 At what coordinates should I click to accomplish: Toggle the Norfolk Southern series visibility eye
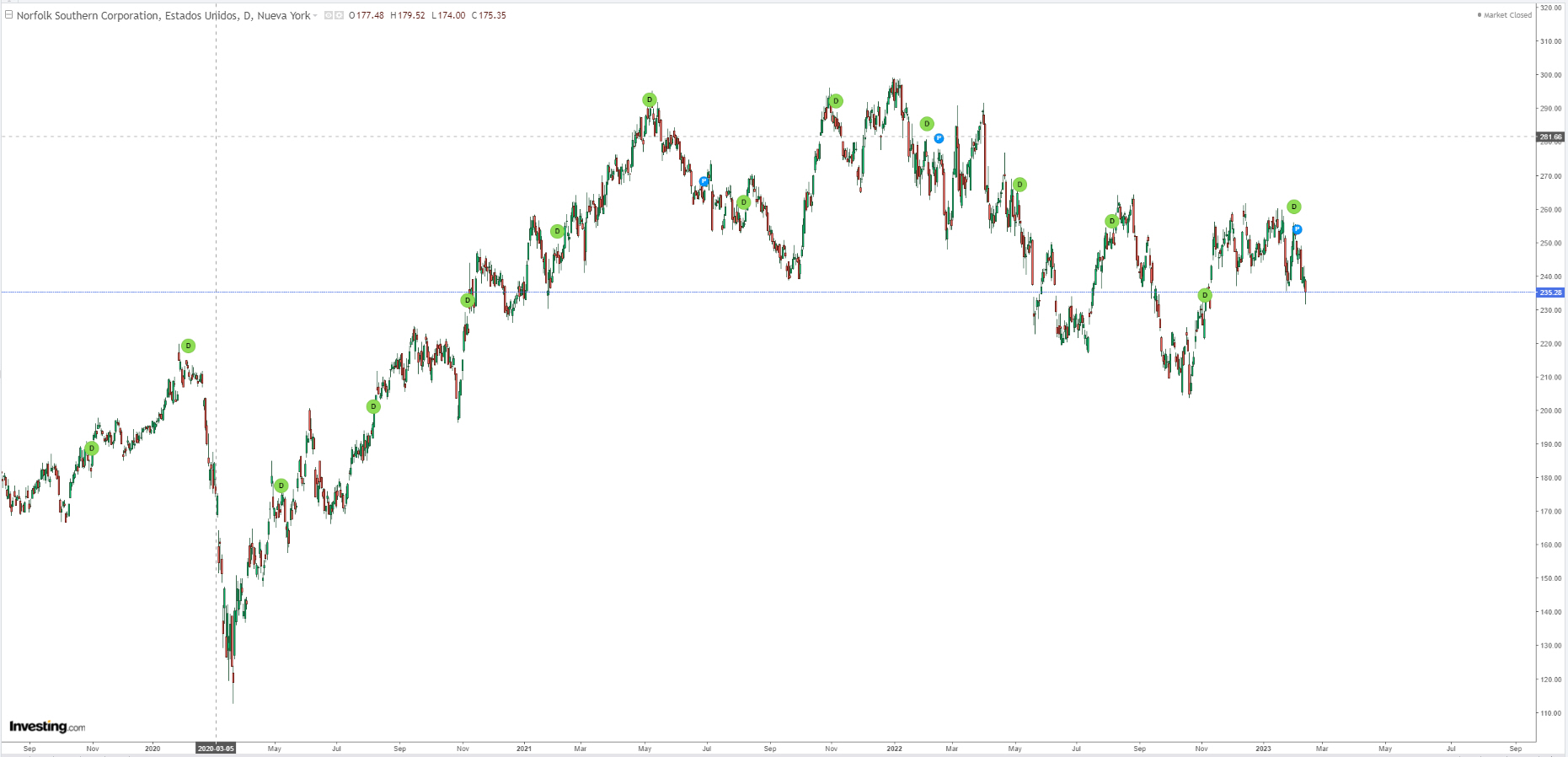329,16
